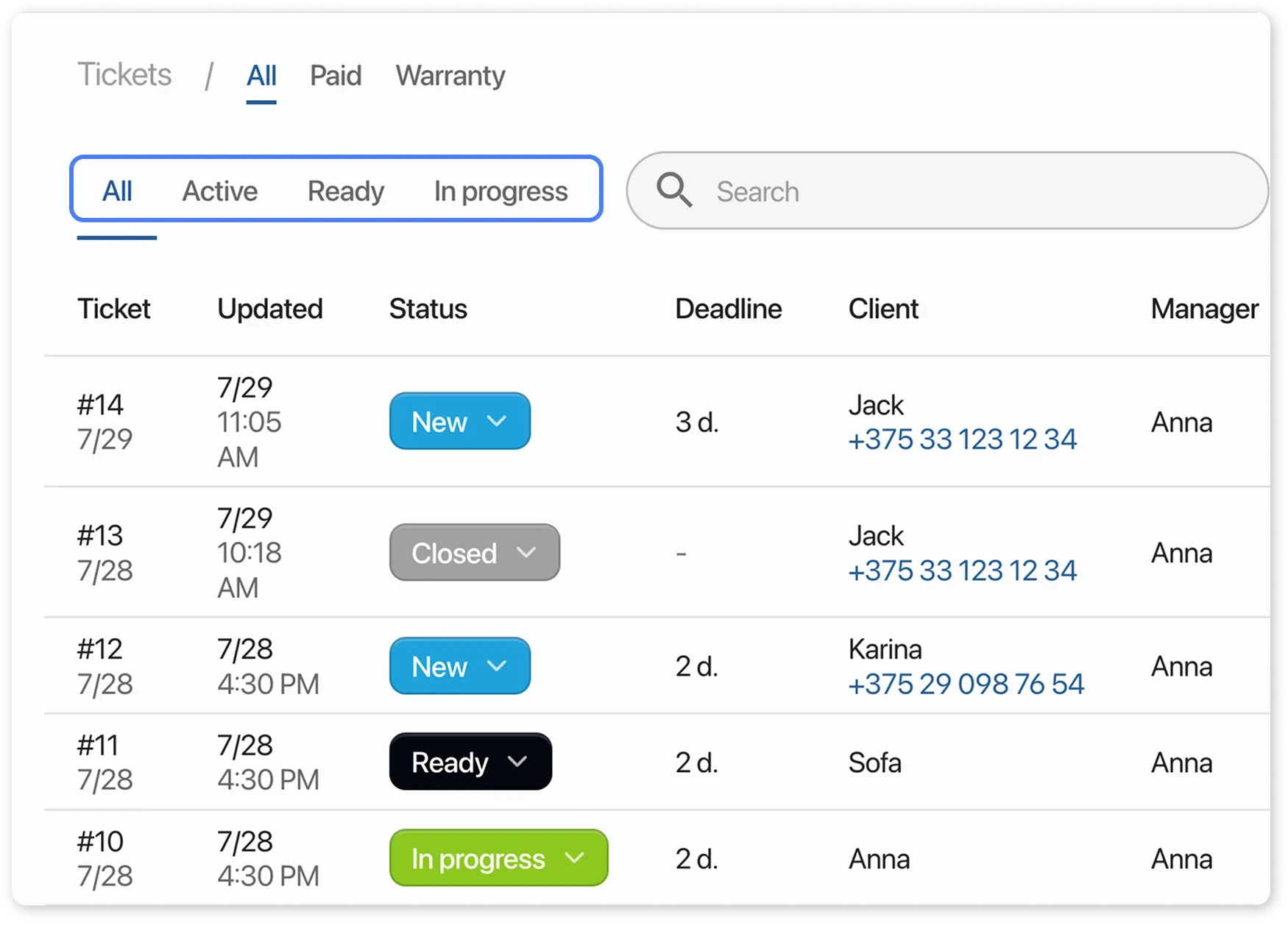Select the Ready filter
Image resolution: width=1288 pixels, height=926 pixels.
click(345, 190)
